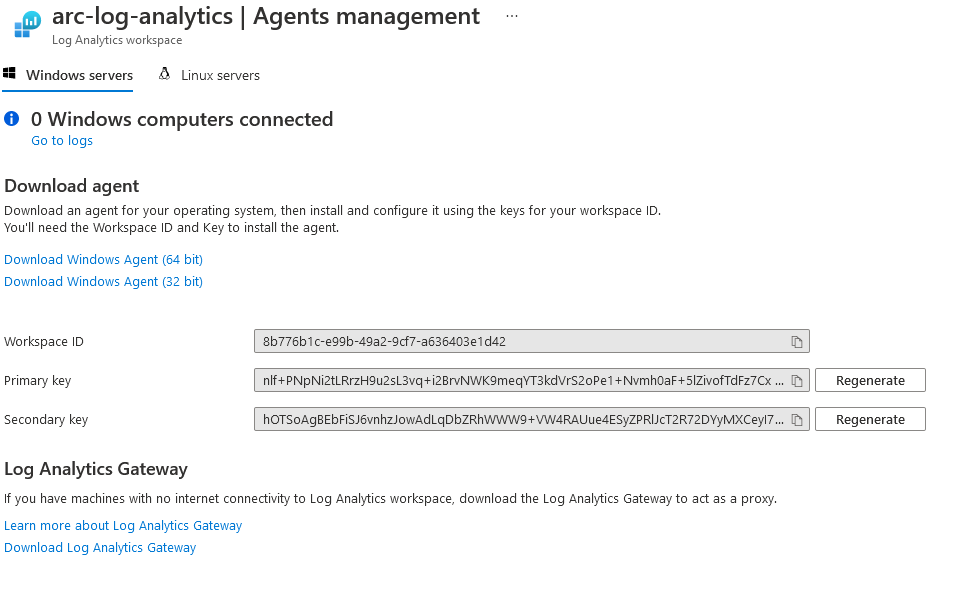Click Download Log Analytics Gateway link
Image resolution: width=954 pixels, height=599 pixels.
point(100,547)
